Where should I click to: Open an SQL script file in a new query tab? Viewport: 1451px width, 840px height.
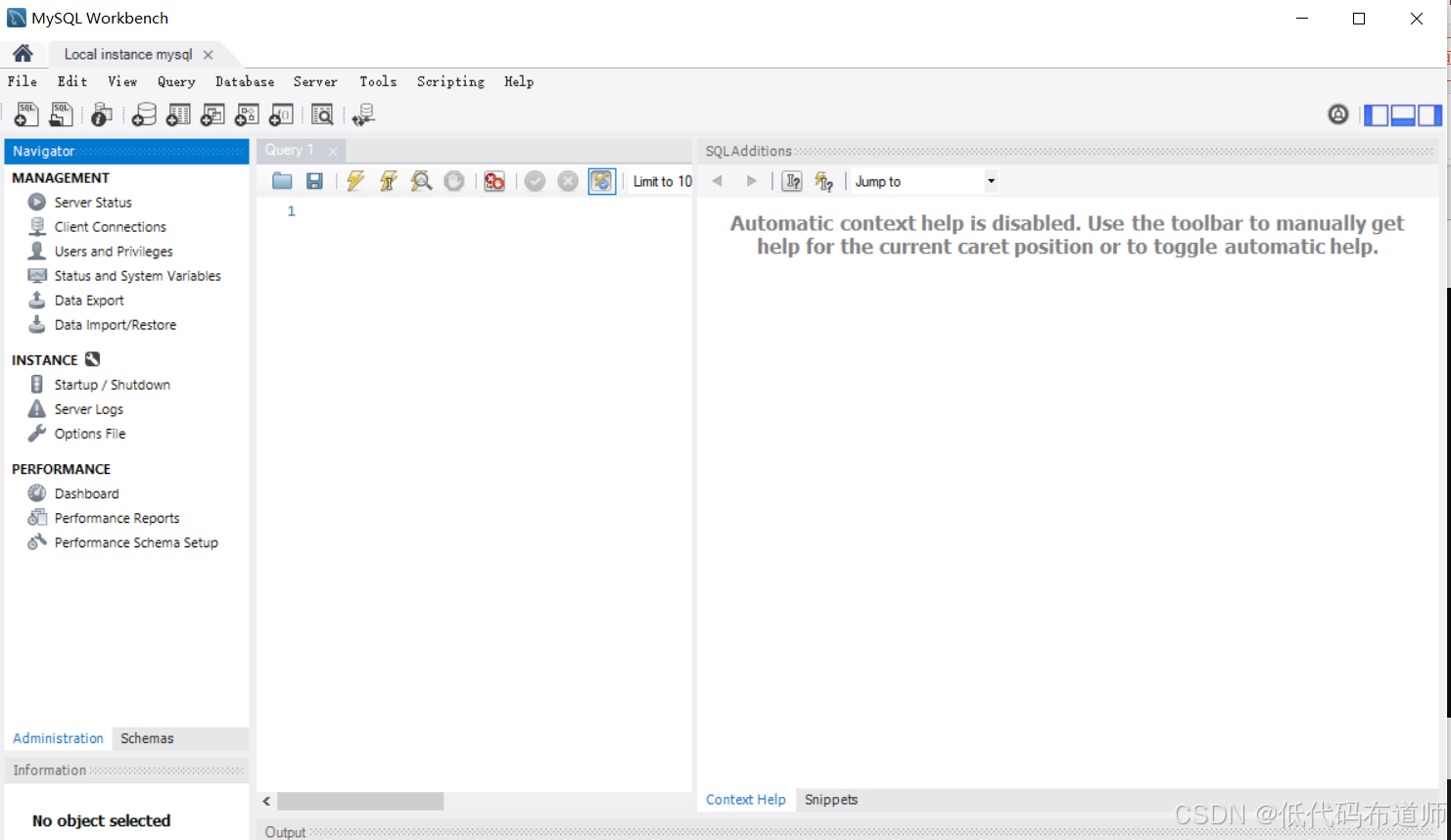click(61, 115)
